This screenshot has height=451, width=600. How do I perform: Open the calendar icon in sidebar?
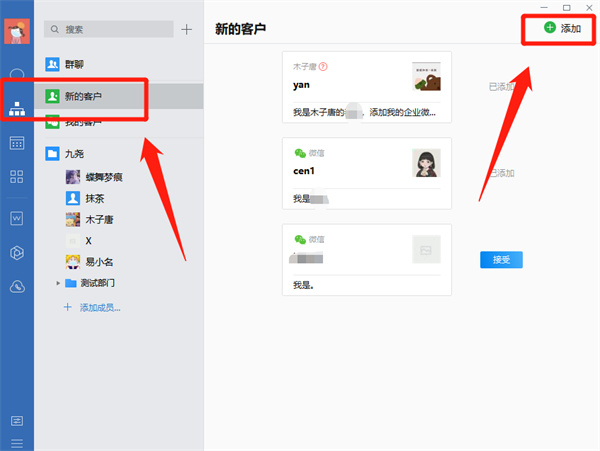pos(17,143)
